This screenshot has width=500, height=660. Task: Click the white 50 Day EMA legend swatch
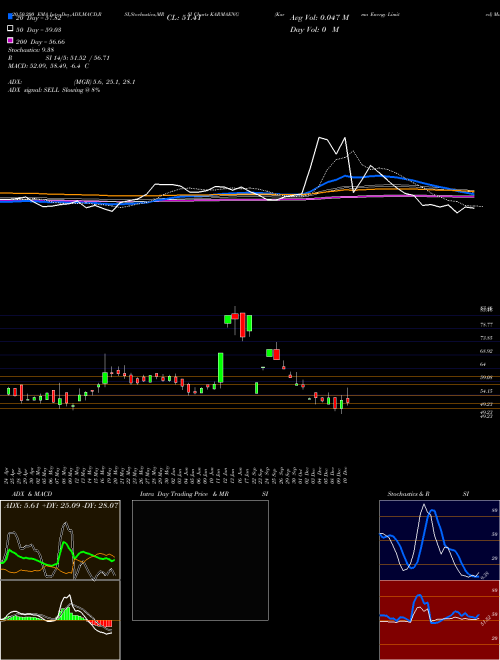[11, 28]
